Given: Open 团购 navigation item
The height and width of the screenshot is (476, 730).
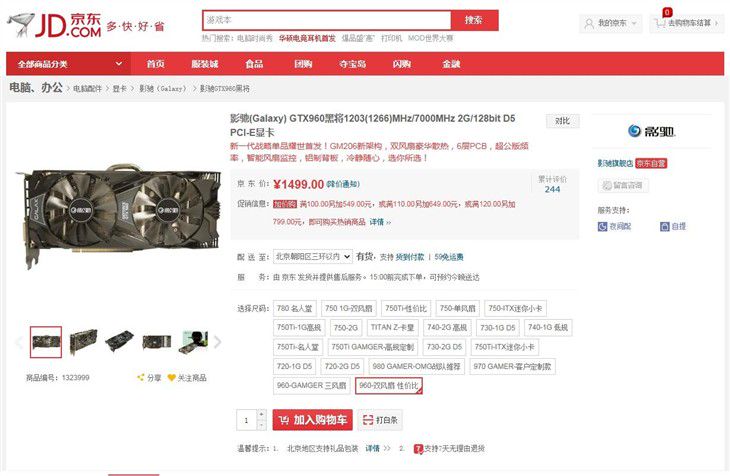Looking at the screenshot, I should 303,64.
